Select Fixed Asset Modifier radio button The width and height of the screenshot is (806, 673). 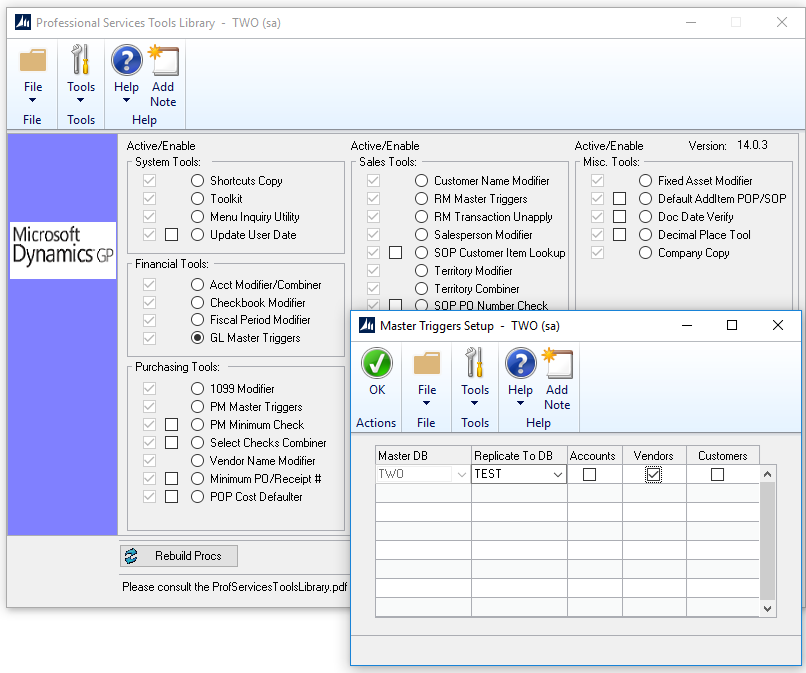click(646, 180)
